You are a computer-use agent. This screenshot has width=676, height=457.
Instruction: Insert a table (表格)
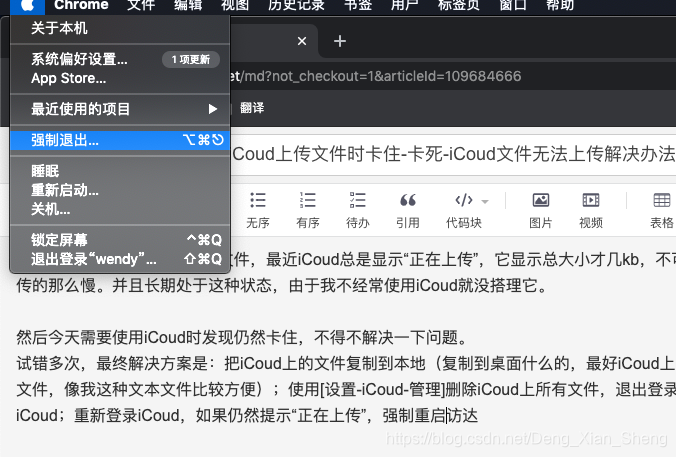pyautogui.click(x=662, y=210)
